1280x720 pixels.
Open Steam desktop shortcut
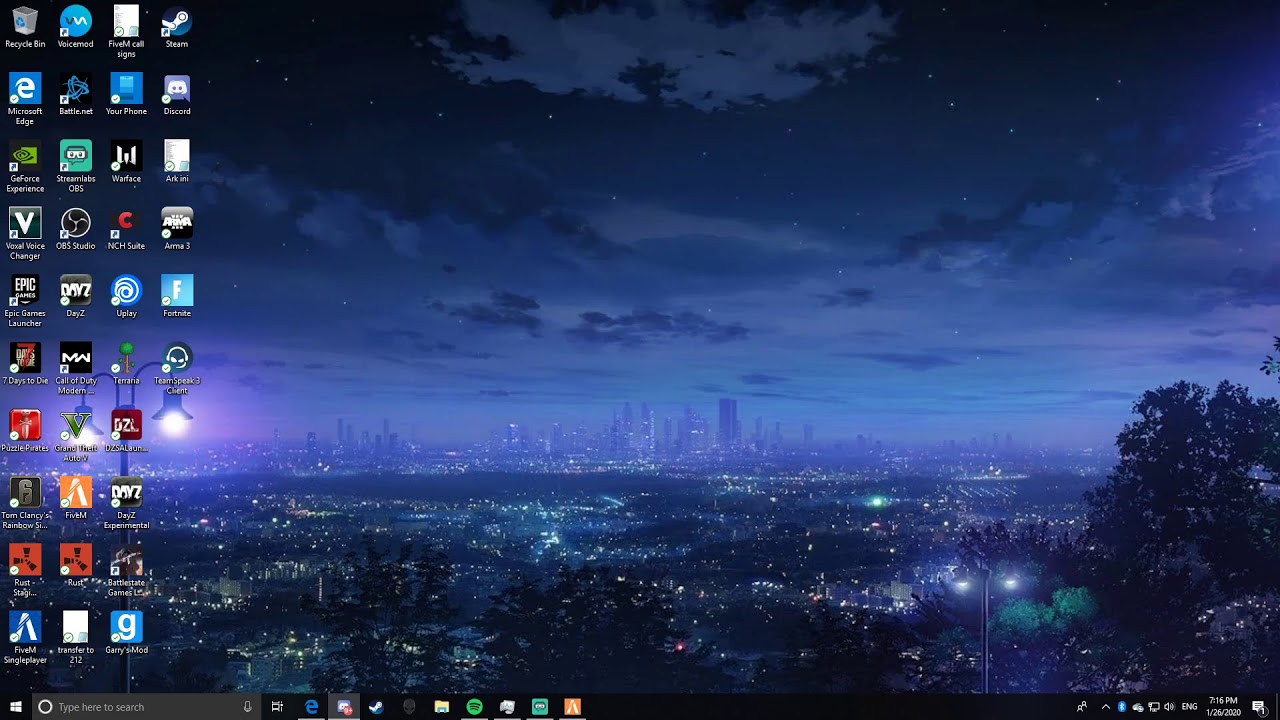click(x=177, y=27)
